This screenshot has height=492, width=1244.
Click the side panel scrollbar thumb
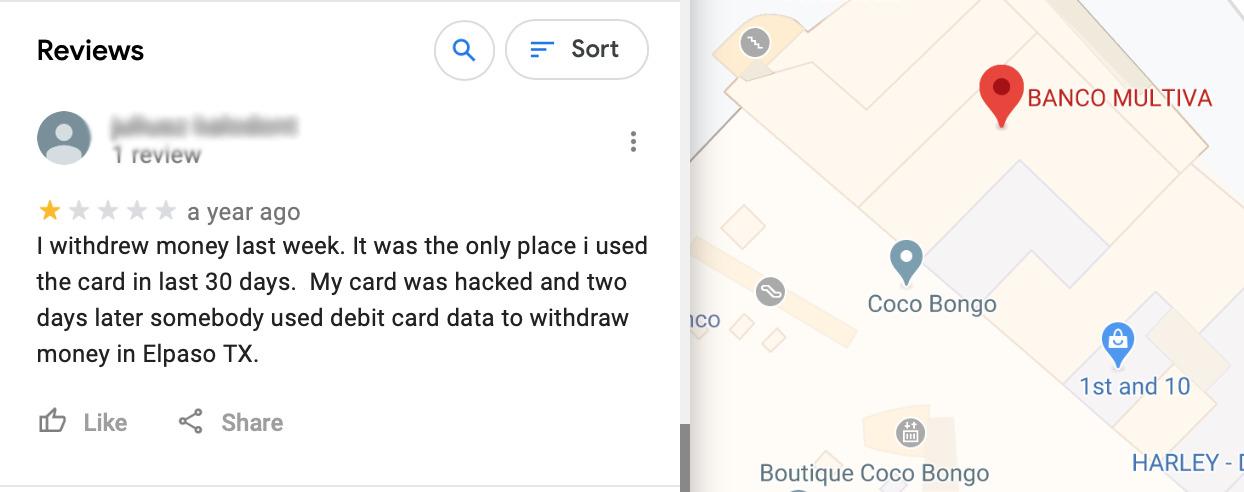tap(684, 457)
